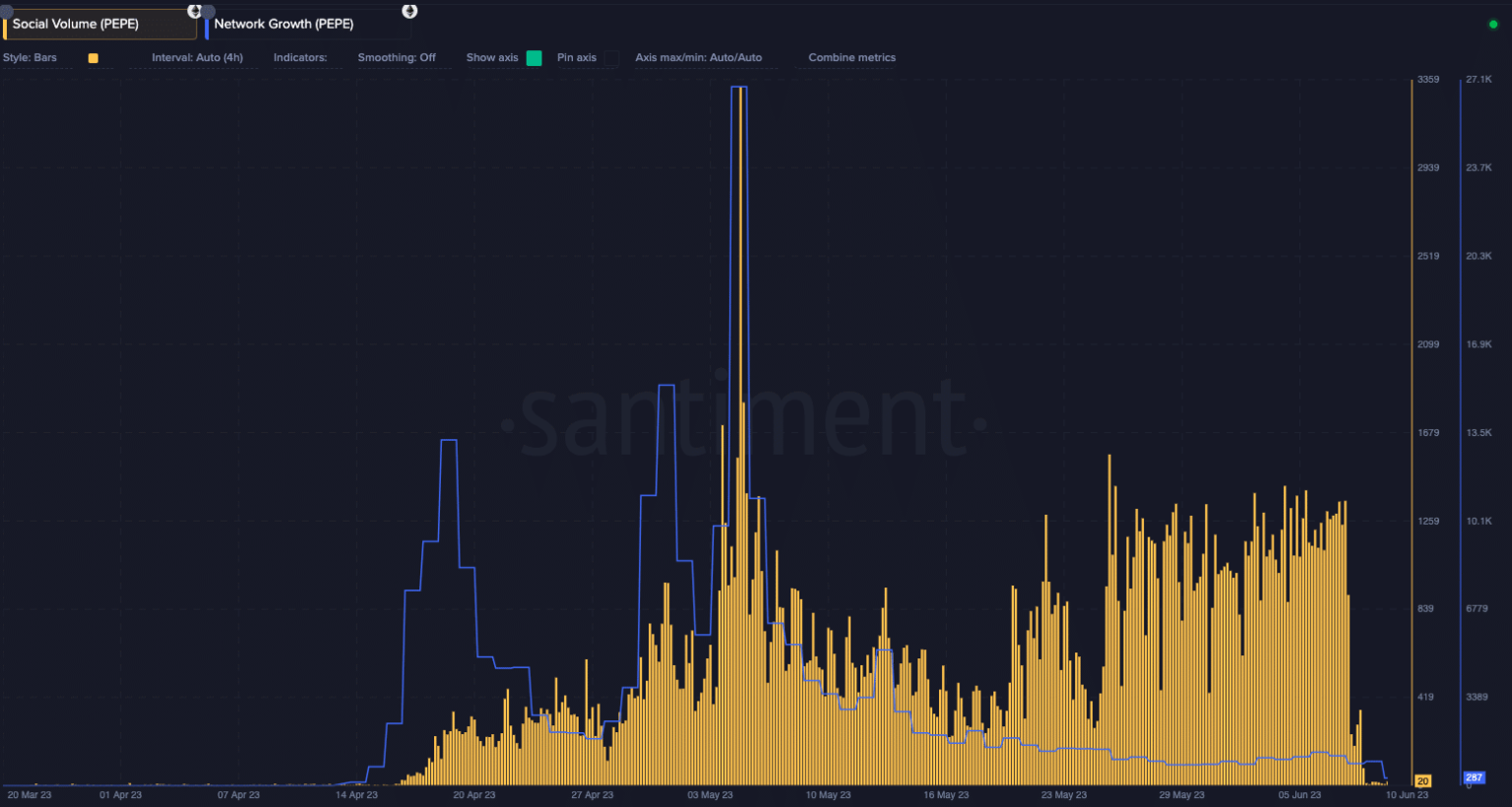This screenshot has height=807, width=1512.
Task: Open the Indicators dropdown
Action: [x=300, y=58]
